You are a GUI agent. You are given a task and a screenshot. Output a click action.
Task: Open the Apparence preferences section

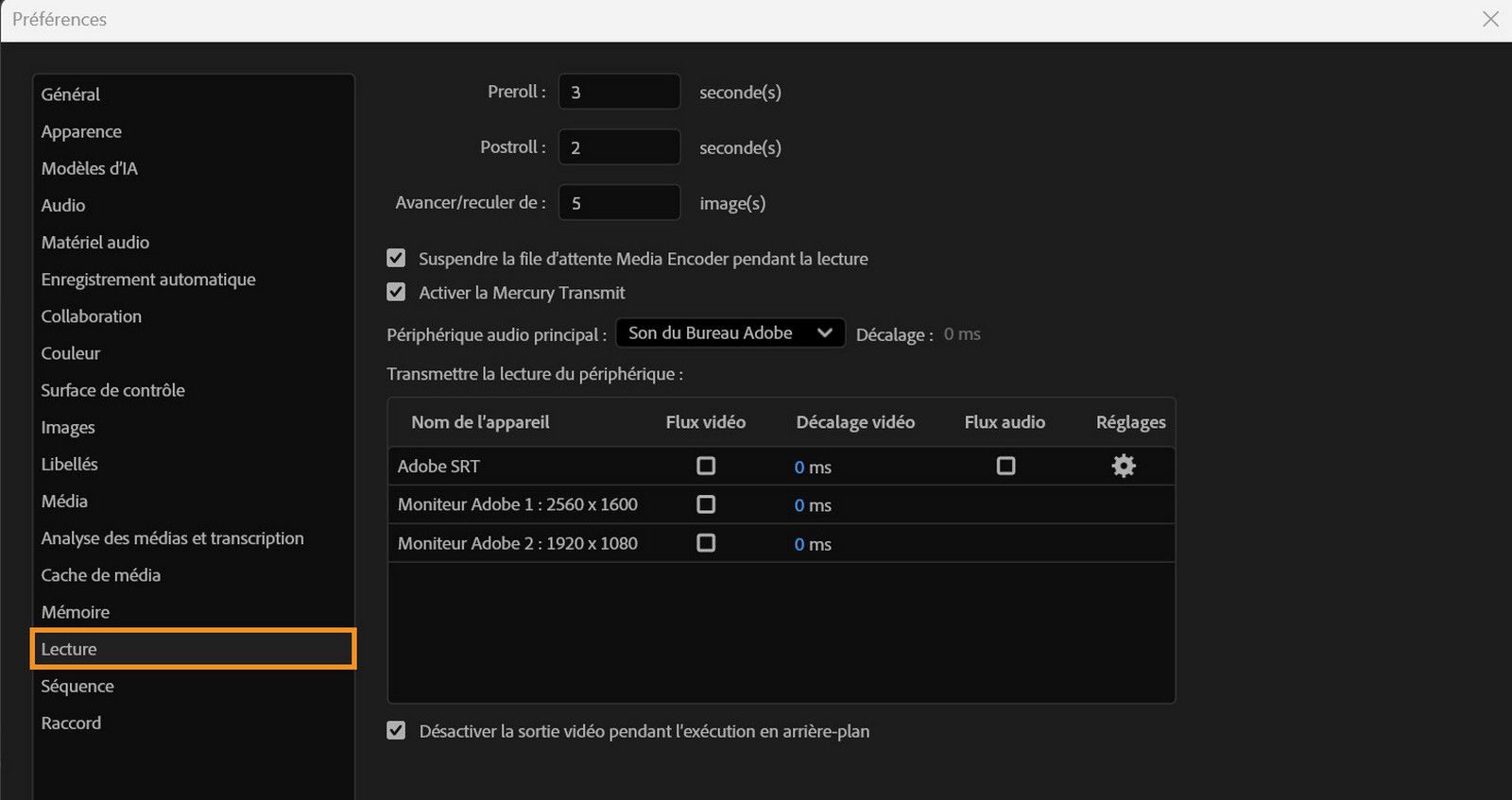click(x=81, y=131)
